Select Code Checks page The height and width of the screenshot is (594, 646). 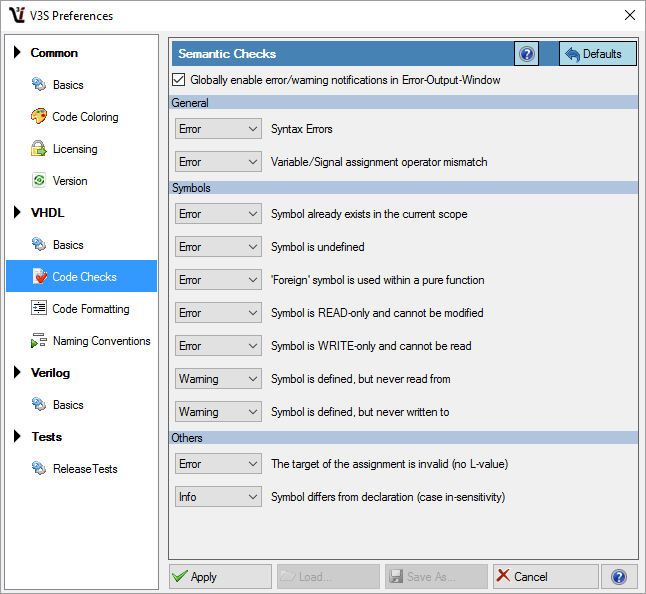click(82, 276)
